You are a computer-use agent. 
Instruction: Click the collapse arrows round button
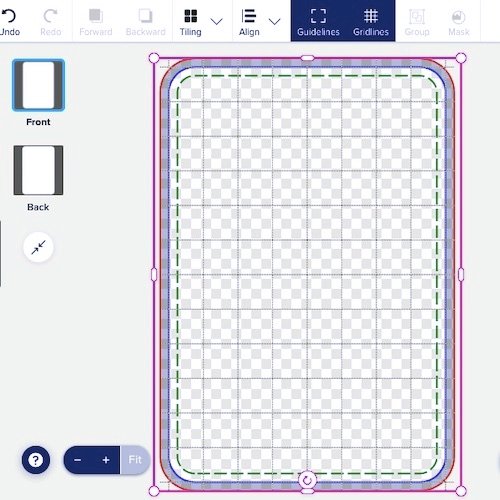[x=38, y=247]
